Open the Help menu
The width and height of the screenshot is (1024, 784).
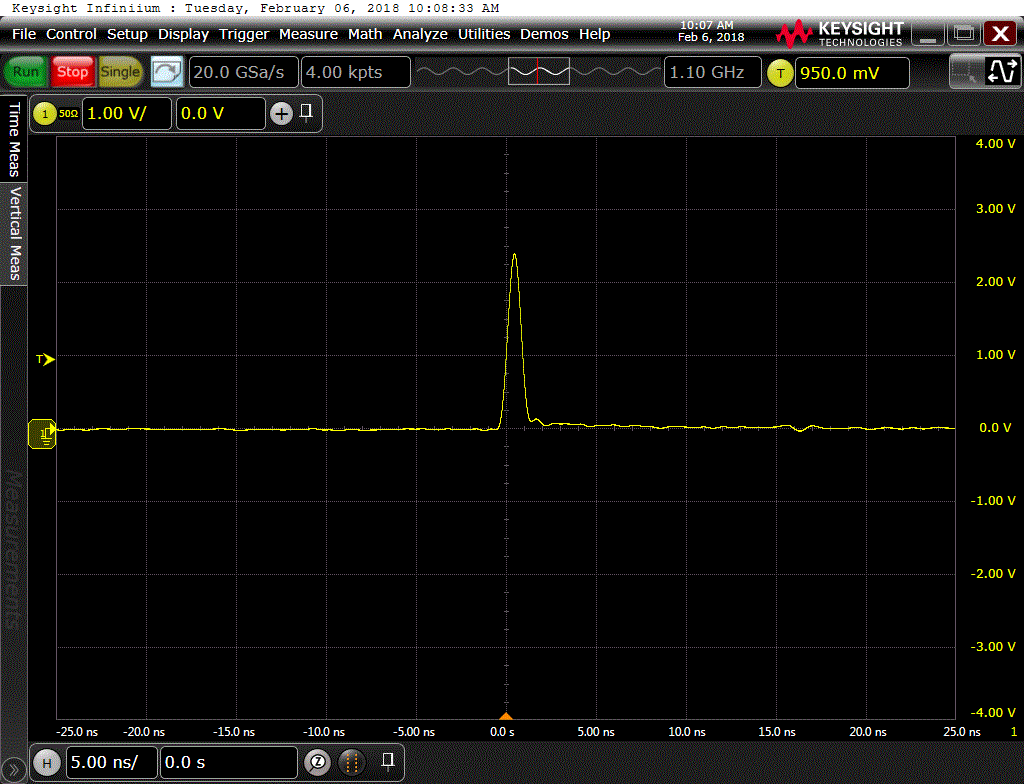pos(594,34)
